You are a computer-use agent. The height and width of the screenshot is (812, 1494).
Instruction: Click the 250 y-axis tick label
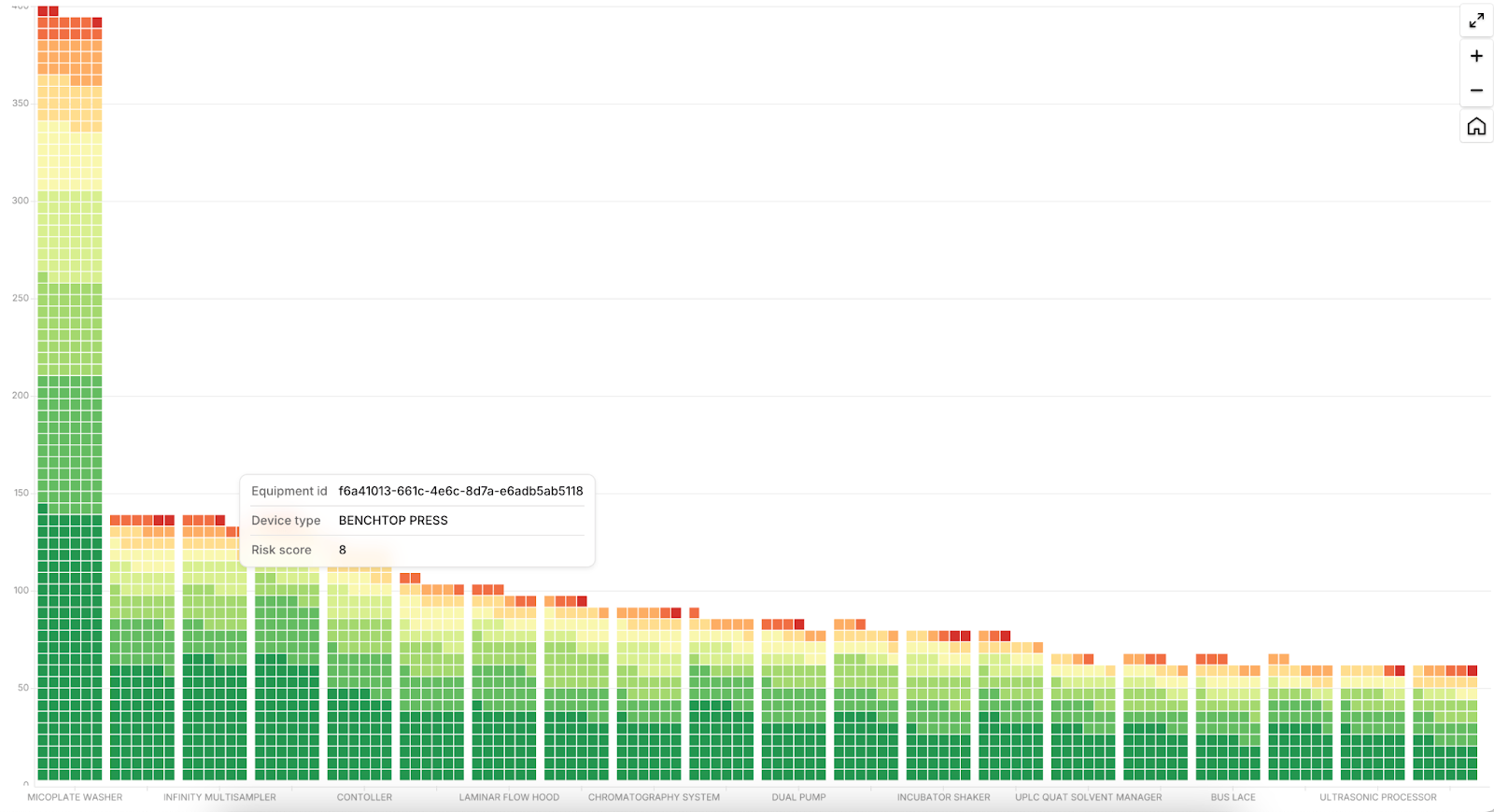(21, 299)
